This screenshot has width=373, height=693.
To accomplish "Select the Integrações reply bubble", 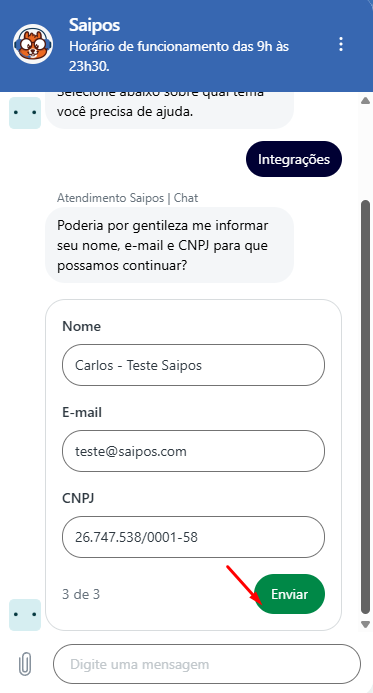I will click(x=294, y=159).
